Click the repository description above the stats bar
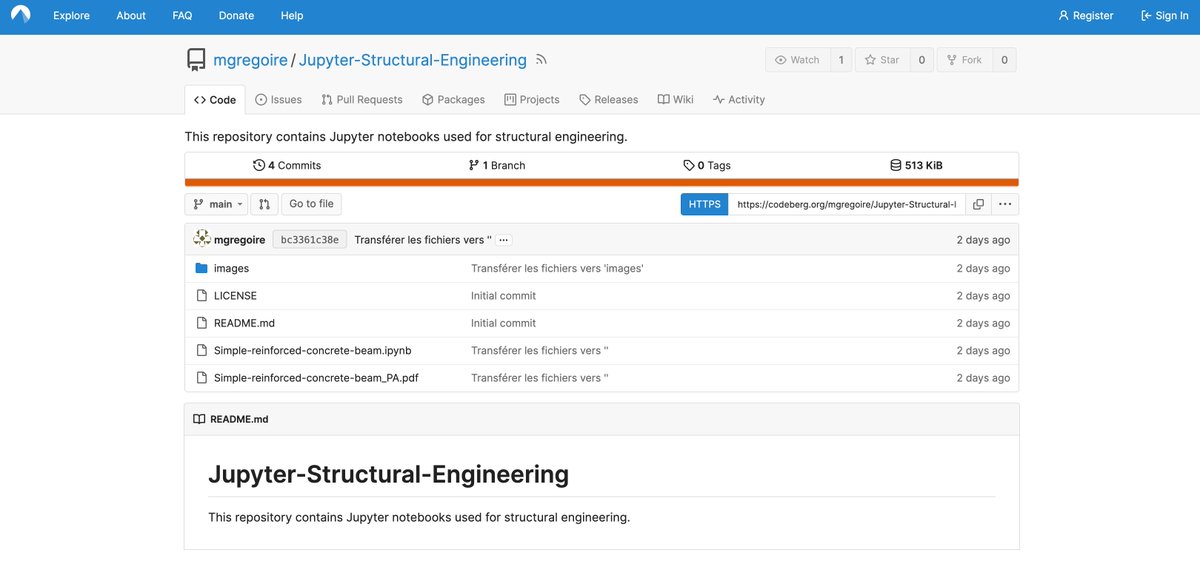Image resolution: width=1200 pixels, height=567 pixels. point(406,137)
